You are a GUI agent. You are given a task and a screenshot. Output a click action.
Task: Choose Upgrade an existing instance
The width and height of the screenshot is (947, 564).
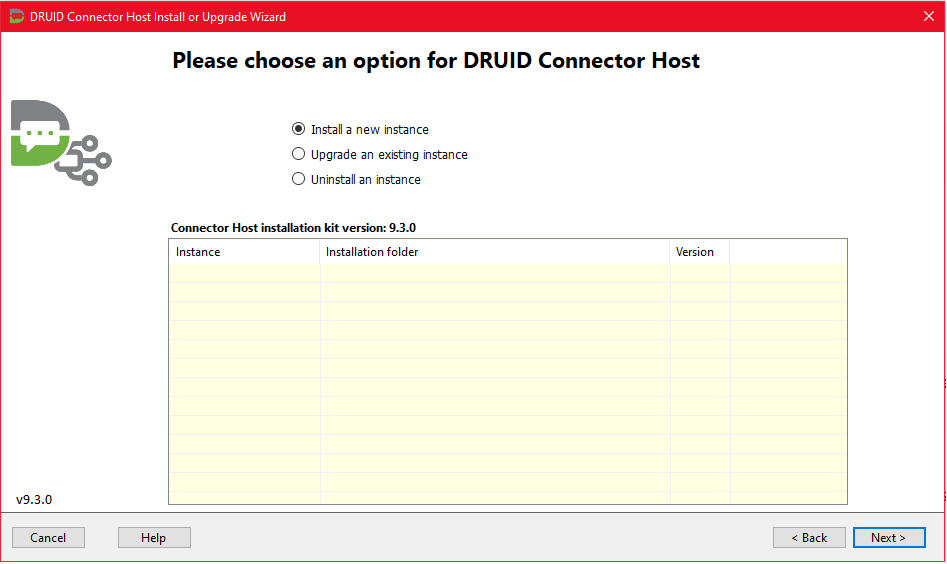[298, 155]
